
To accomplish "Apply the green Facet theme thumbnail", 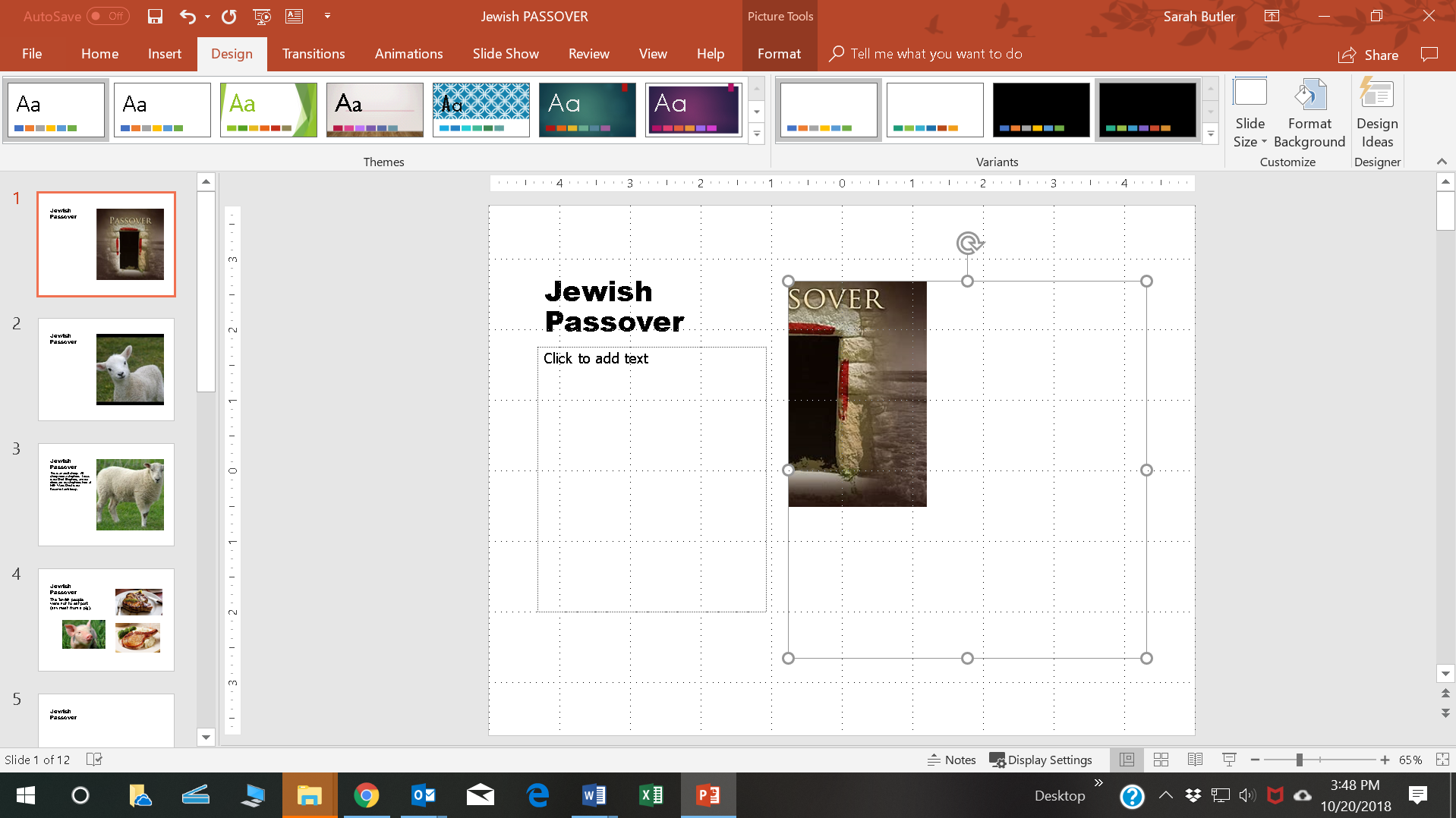I will [x=269, y=110].
